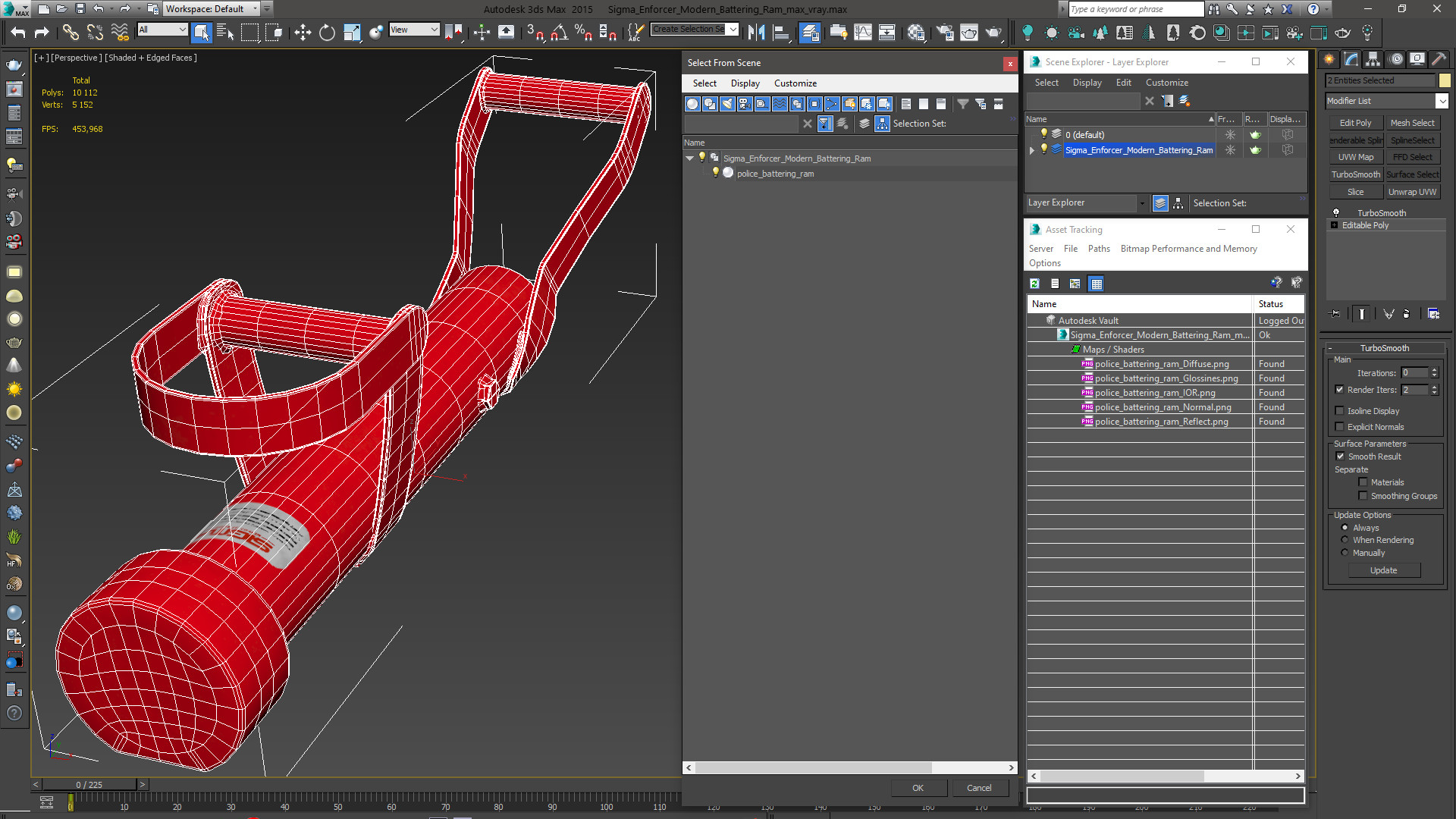Select the Select and Link tool
This screenshot has width=1456, height=819.
point(71,33)
